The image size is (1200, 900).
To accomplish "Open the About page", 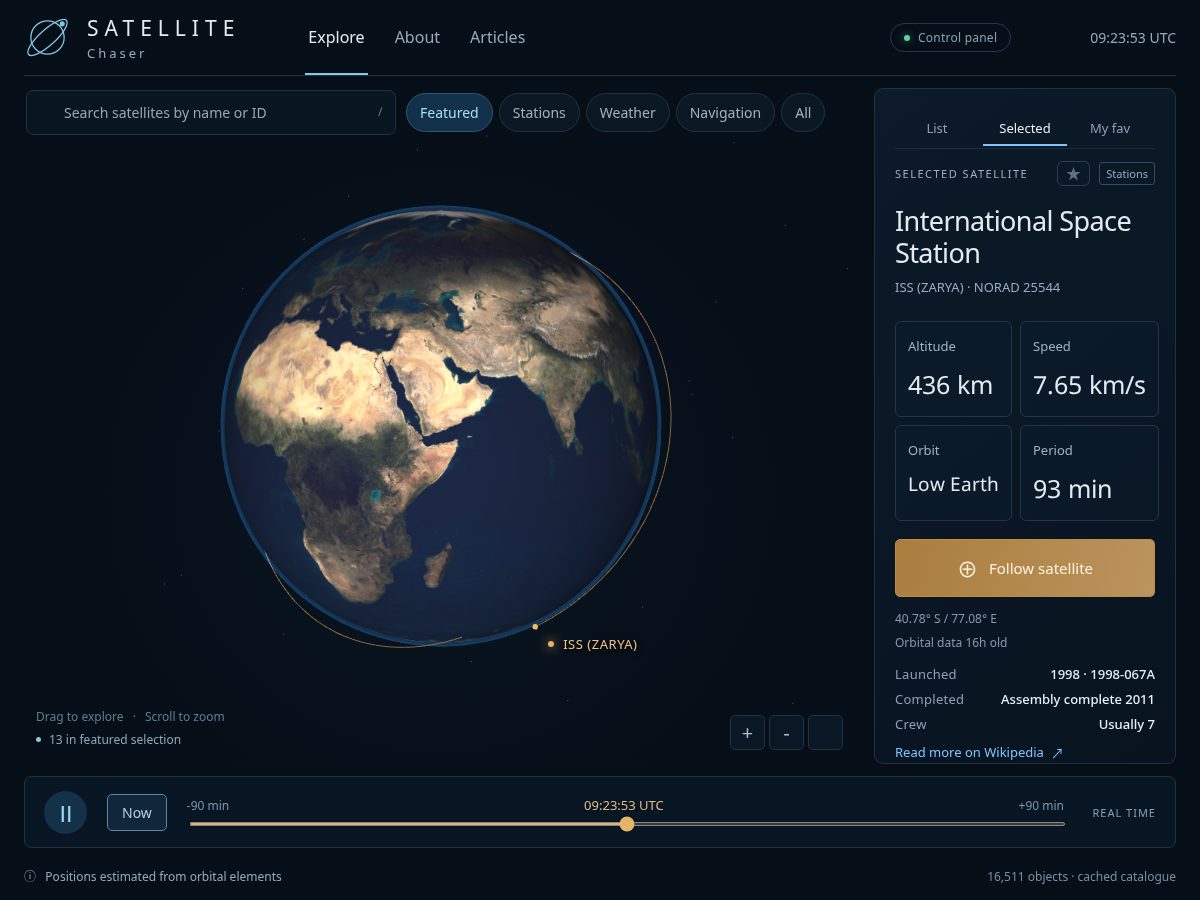I will [x=417, y=37].
